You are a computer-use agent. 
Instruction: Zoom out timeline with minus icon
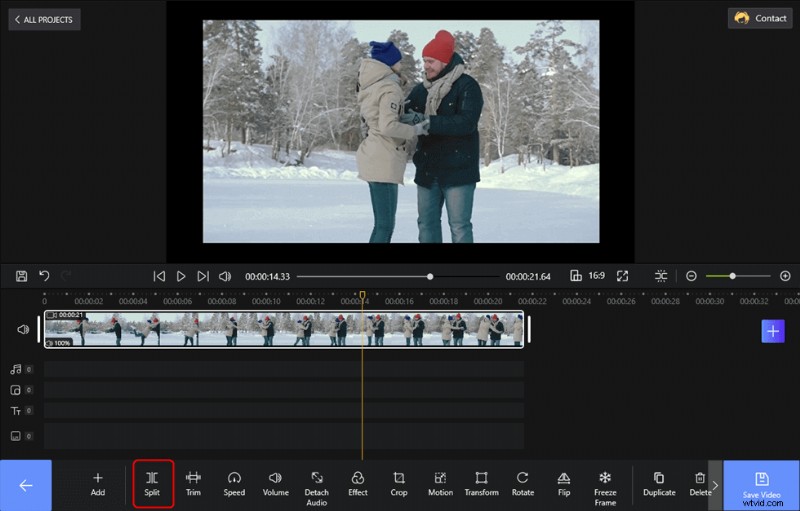click(x=691, y=276)
